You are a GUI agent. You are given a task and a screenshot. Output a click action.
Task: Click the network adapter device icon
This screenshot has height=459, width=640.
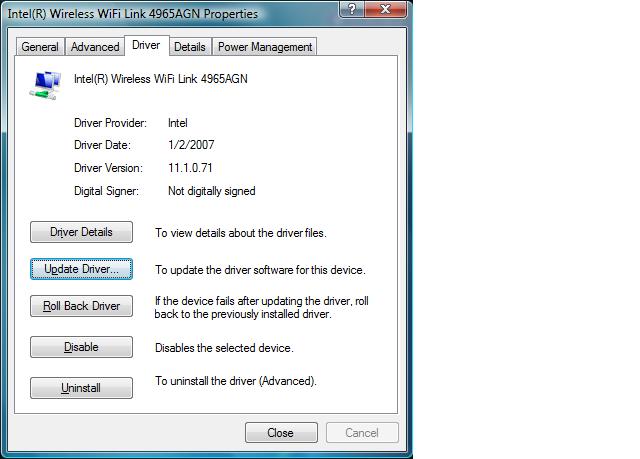coord(45,85)
